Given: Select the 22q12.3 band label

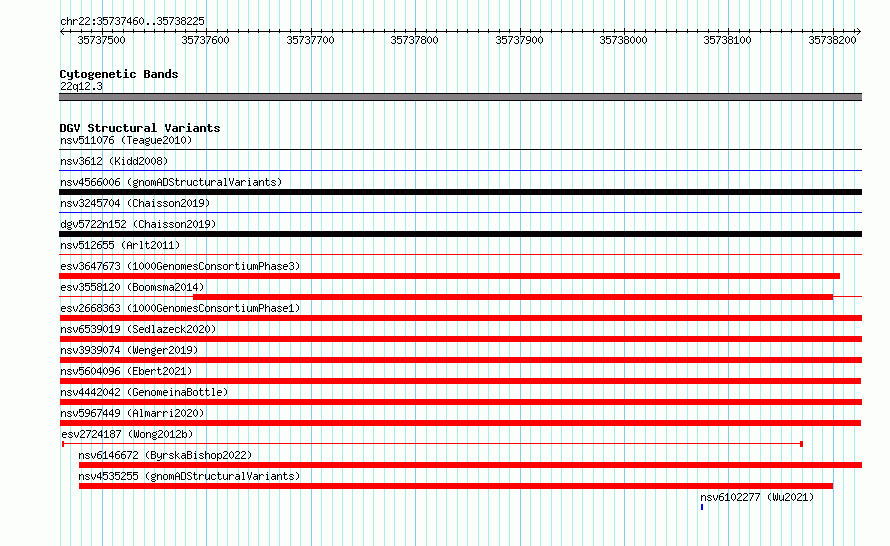Looking at the screenshot, I should click(x=81, y=86).
